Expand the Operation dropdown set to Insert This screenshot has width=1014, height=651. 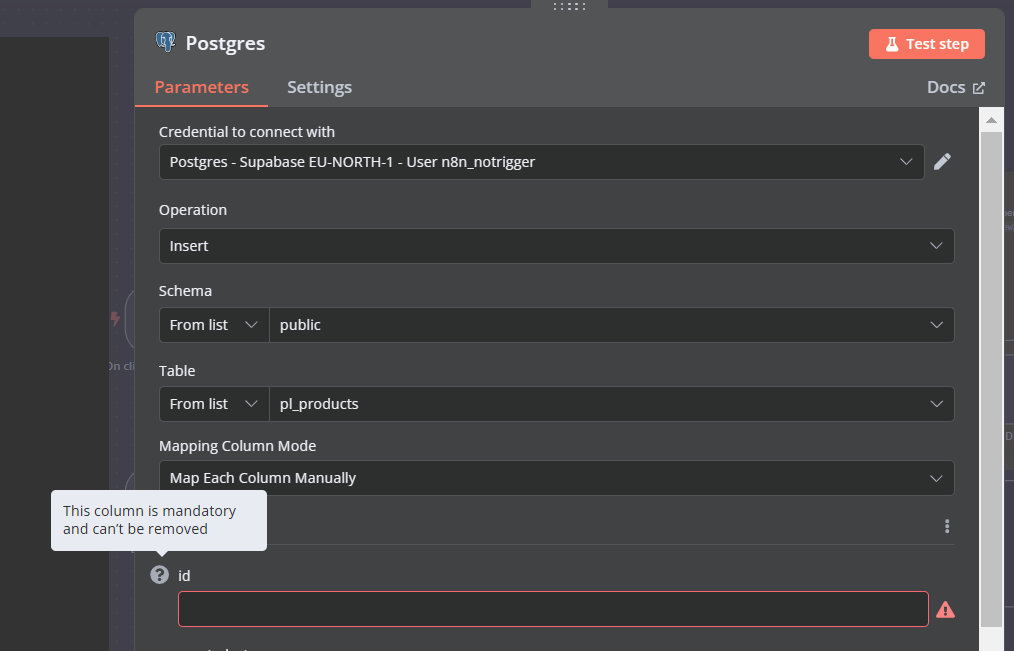[x=556, y=246]
